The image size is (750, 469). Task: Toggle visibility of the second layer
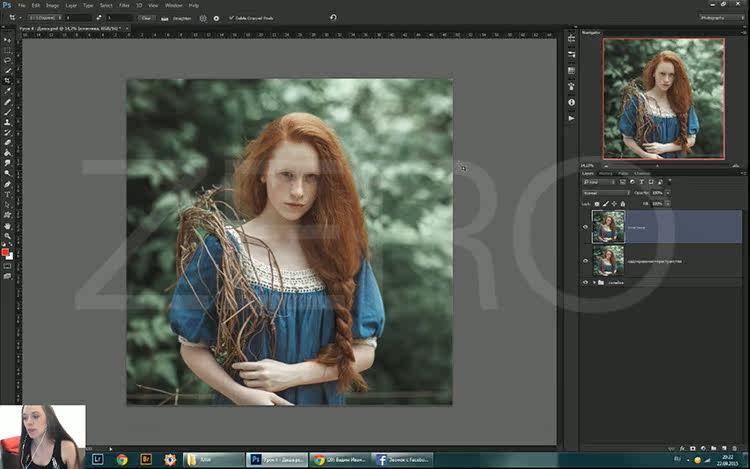(x=586, y=261)
